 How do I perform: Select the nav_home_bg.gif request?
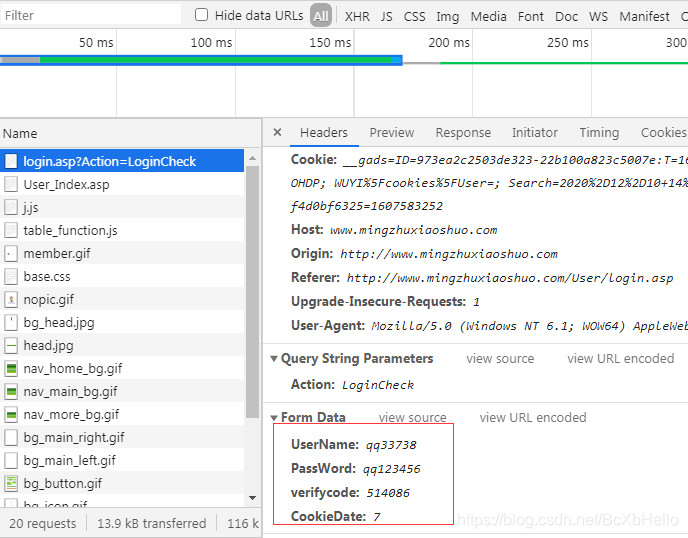(x=122, y=369)
